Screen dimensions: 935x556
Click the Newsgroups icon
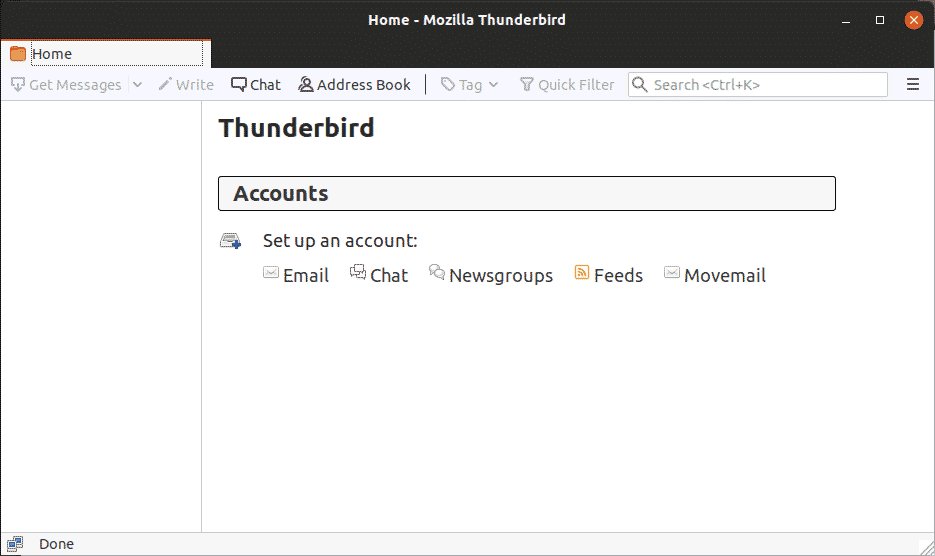(436, 272)
